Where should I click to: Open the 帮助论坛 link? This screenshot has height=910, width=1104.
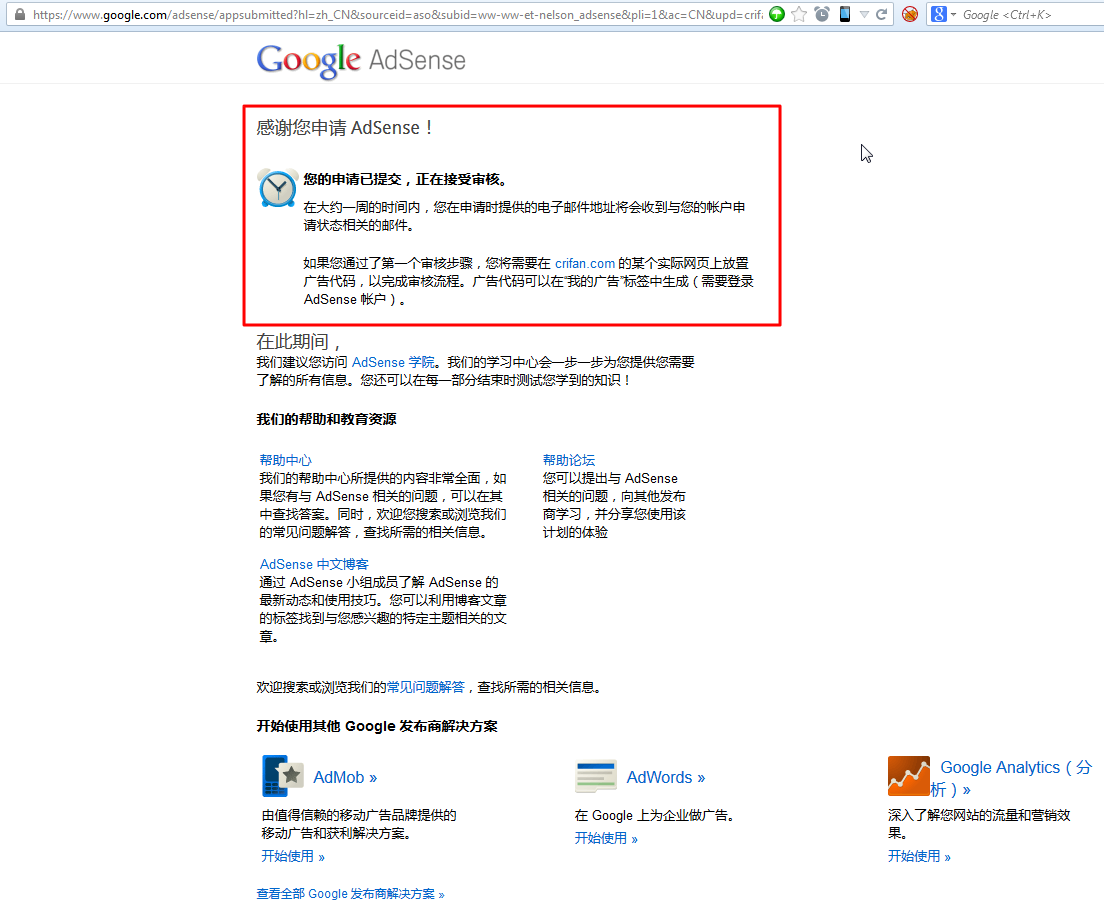[569, 460]
